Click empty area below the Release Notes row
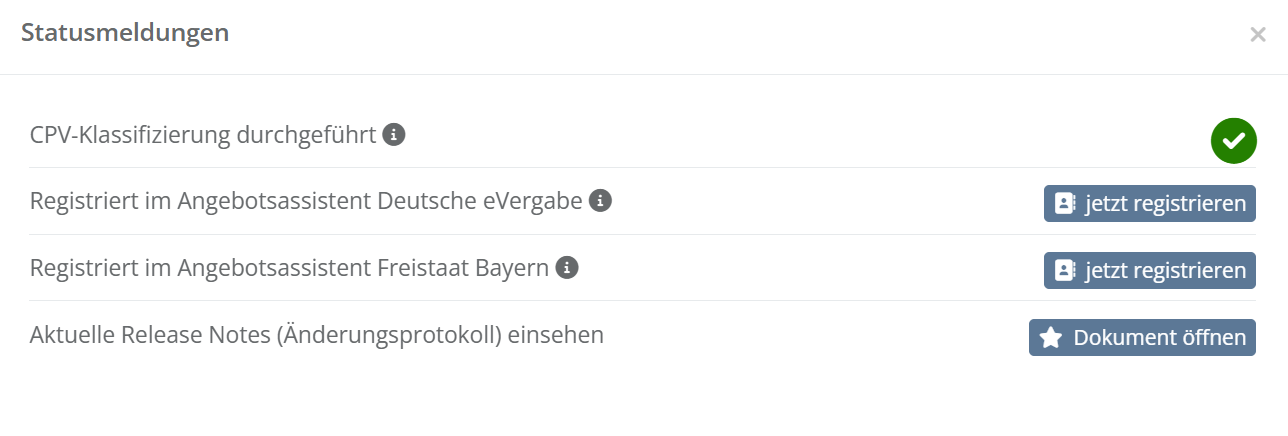Screen dimensions: 1288x436 click(x=640, y=400)
